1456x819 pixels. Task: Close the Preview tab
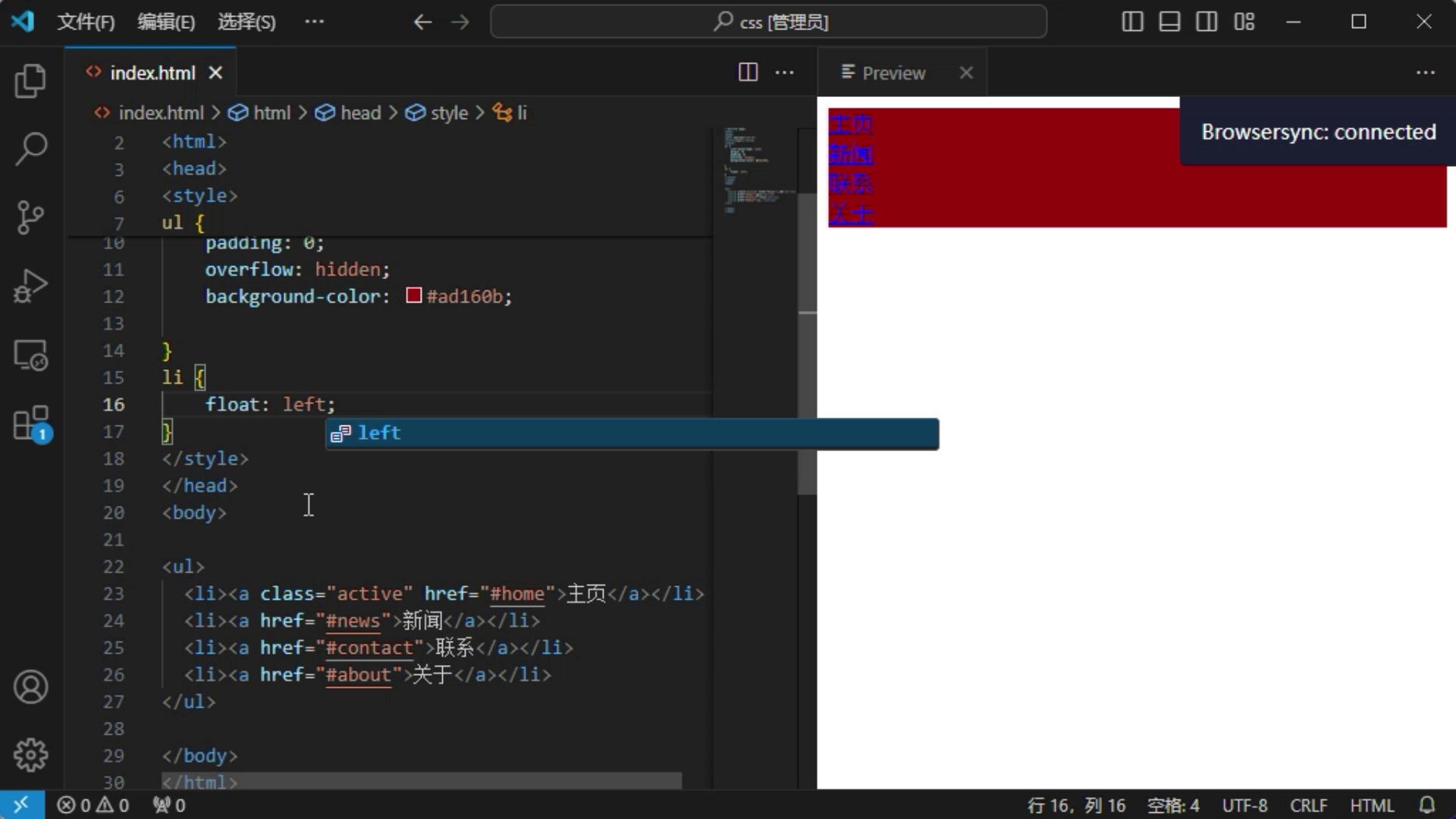(x=965, y=73)
